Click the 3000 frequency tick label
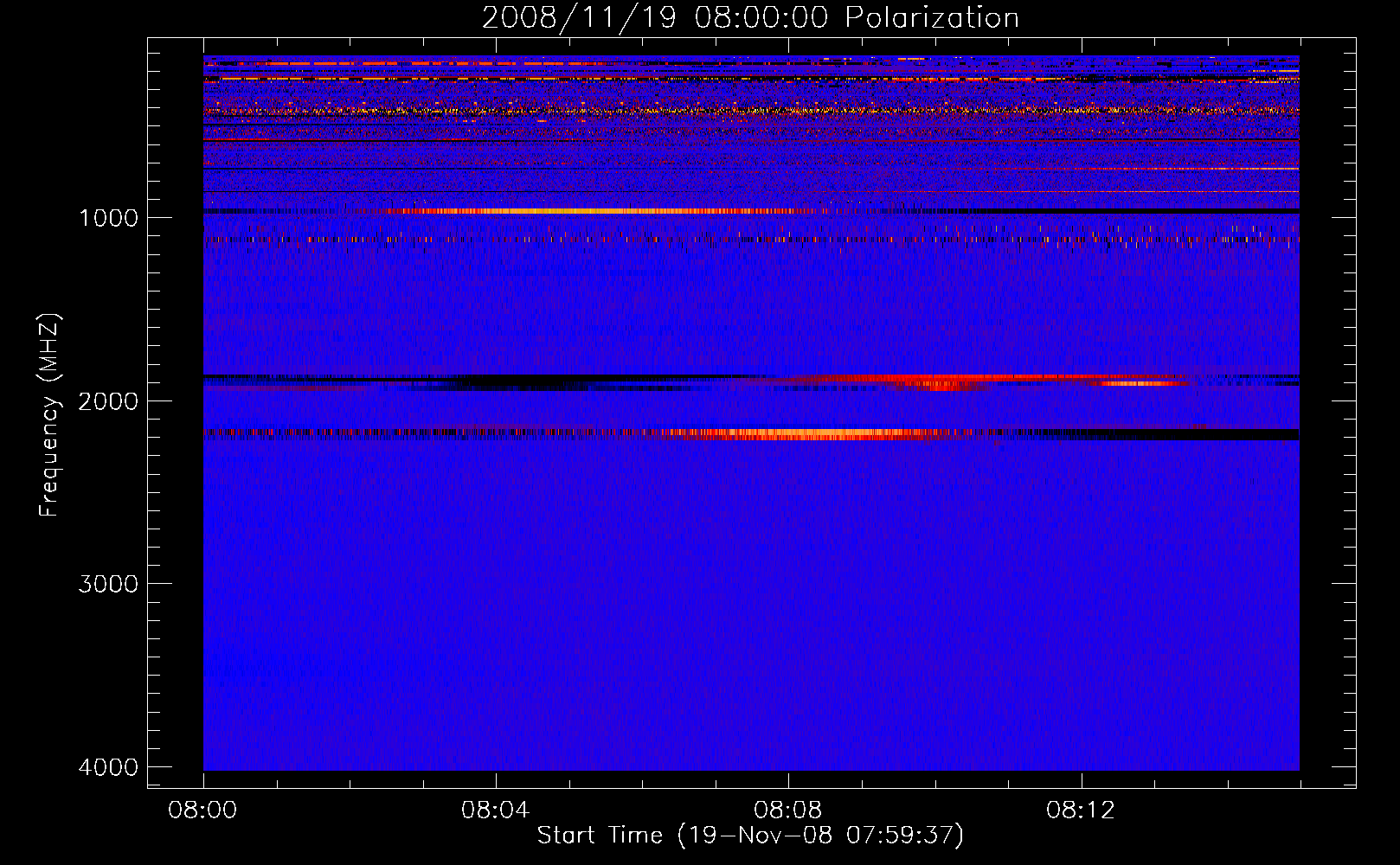Screen dimensions: 1400x865 108,584
